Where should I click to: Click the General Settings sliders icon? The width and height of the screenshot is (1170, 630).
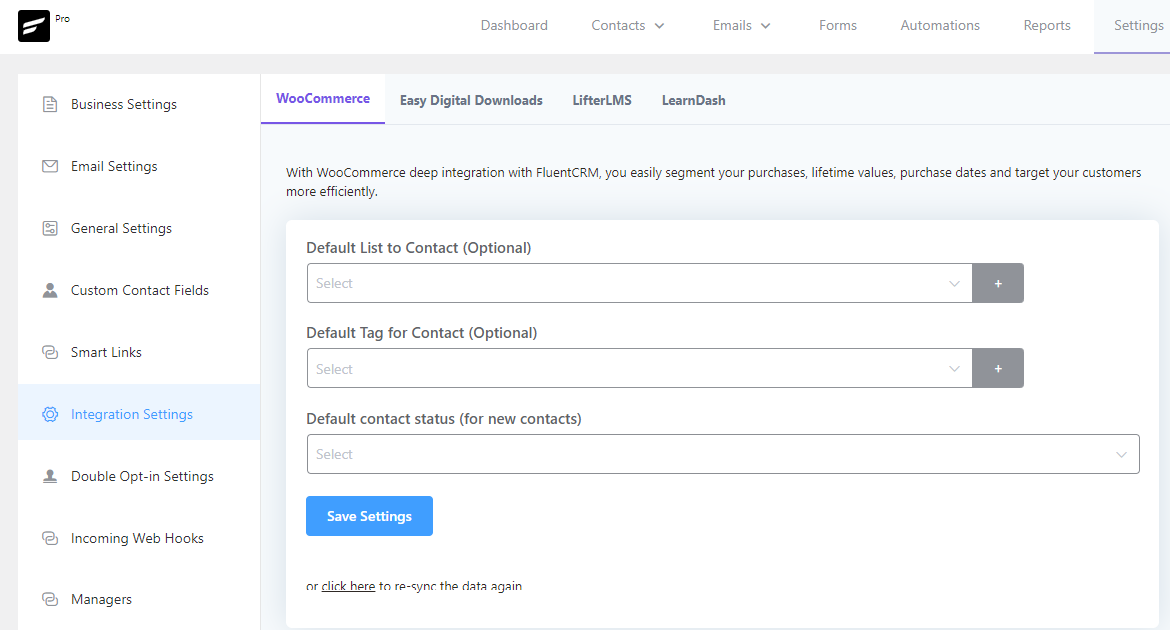pos(50,228)
